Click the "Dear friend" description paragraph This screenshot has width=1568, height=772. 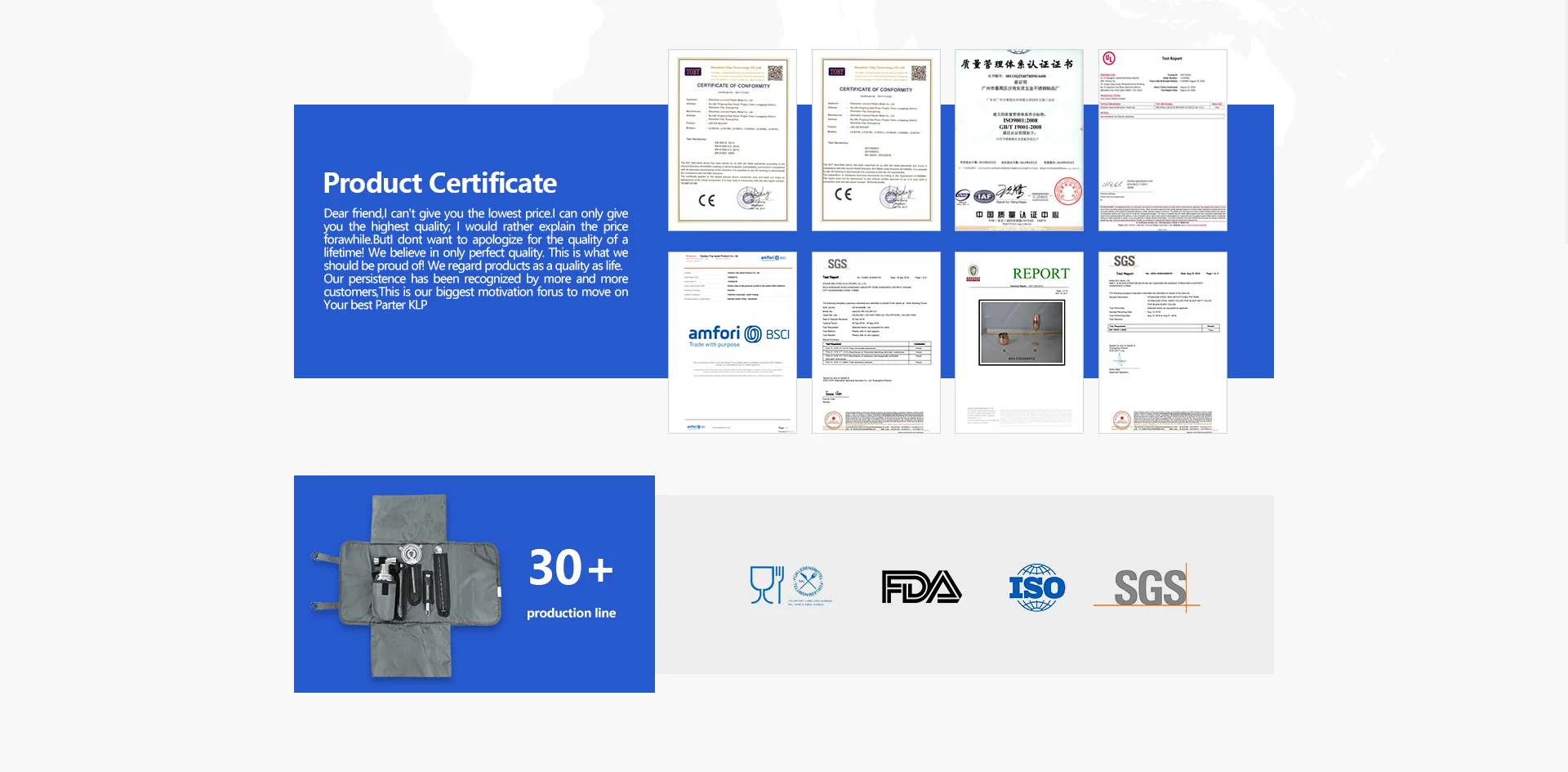tap(475, 259)
